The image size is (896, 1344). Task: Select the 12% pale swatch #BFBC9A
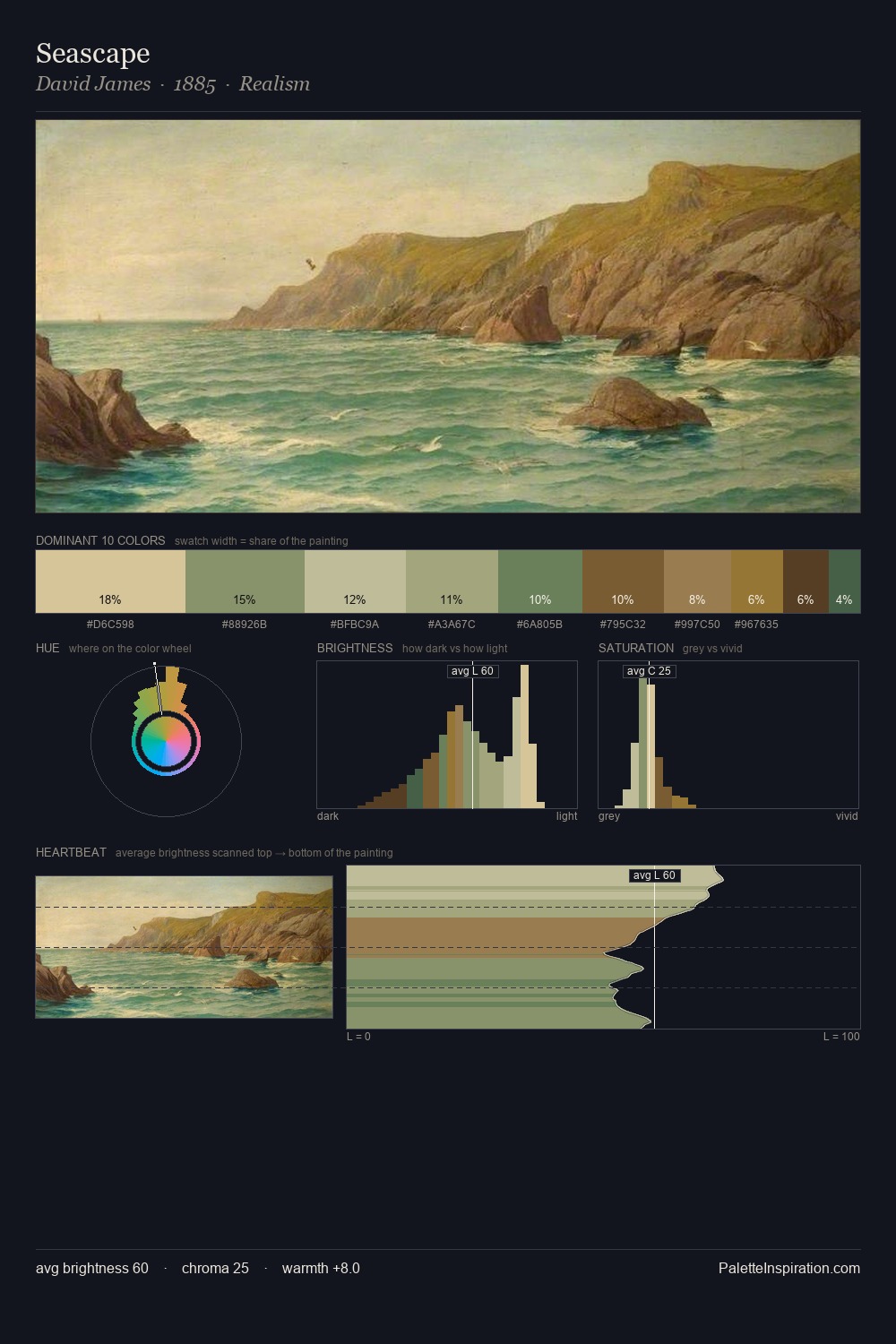tap(355, 582)
